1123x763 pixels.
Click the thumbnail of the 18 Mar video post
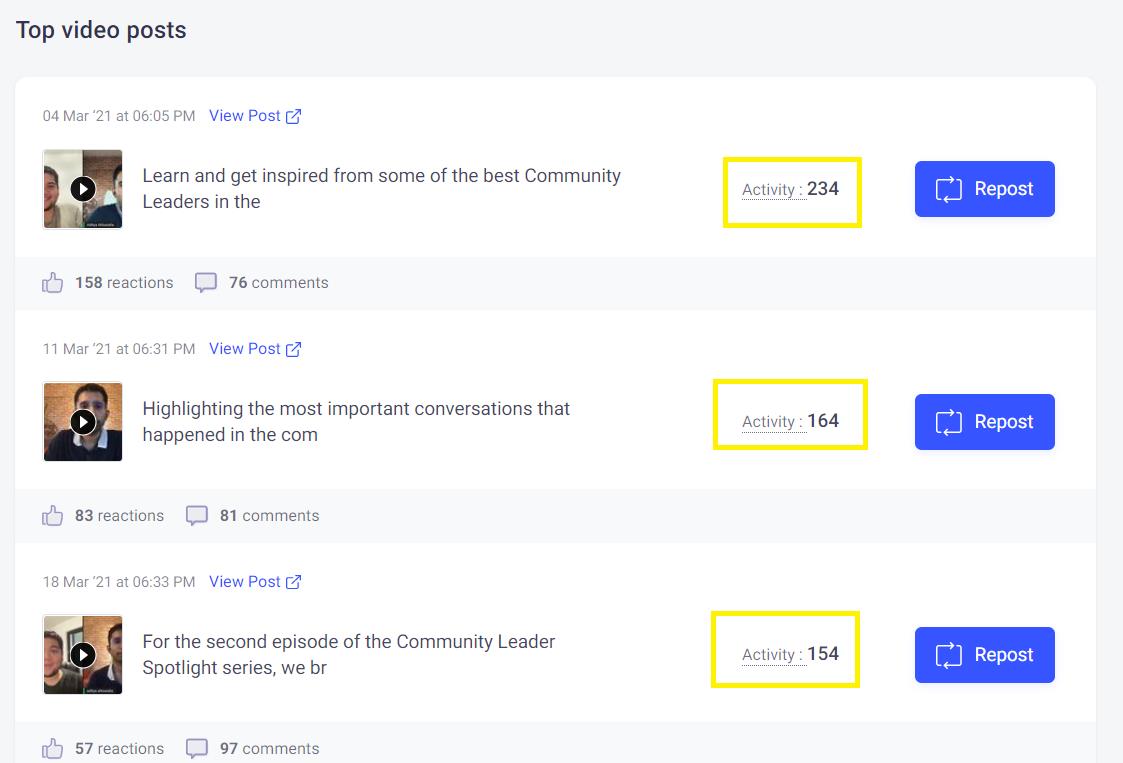(x=82, y=654)
